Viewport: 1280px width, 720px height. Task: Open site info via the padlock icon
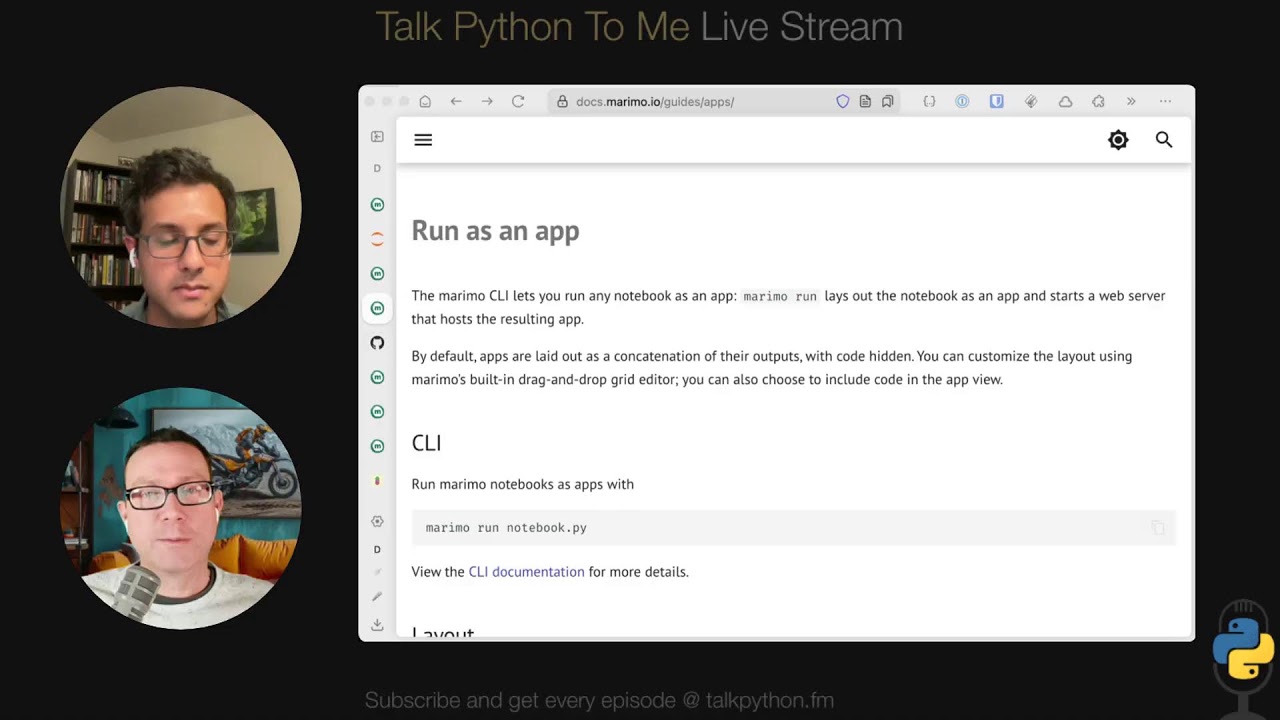565,101
